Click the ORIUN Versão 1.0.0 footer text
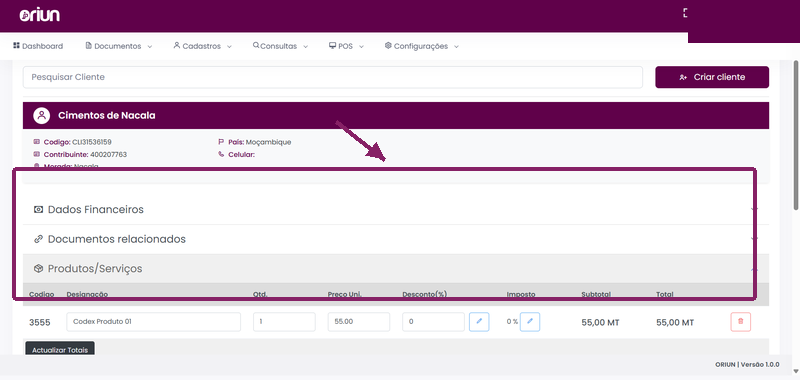800x380 pixels. click(747, 364)
